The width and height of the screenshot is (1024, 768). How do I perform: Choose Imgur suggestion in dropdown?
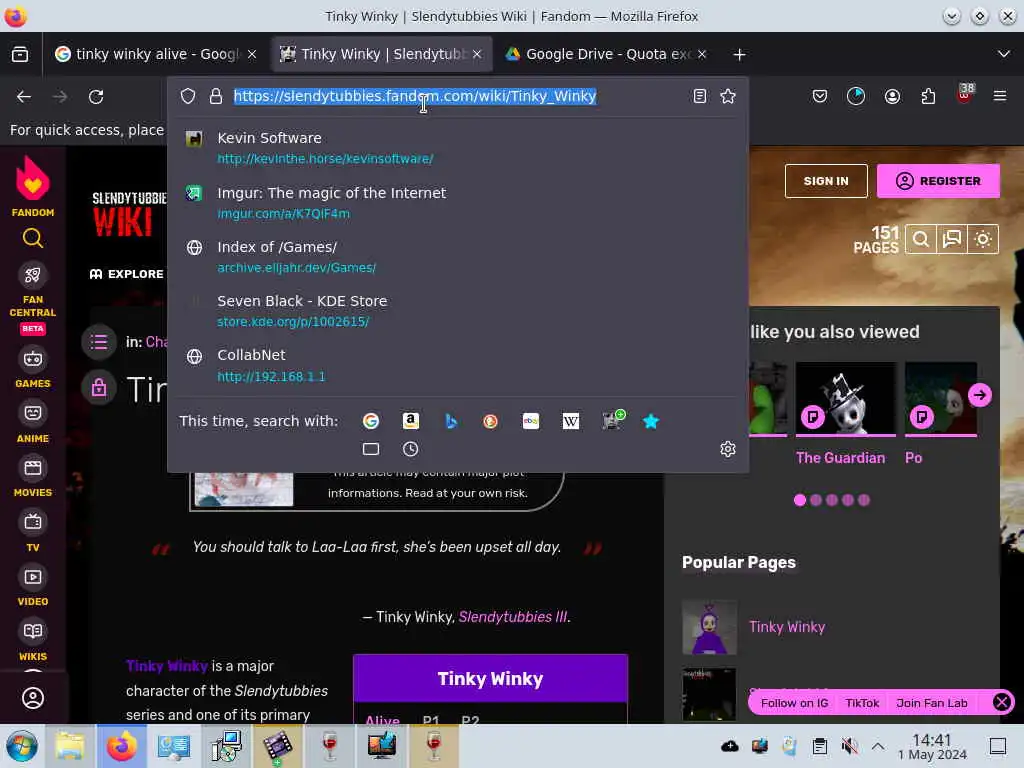[x=457, y=202]
